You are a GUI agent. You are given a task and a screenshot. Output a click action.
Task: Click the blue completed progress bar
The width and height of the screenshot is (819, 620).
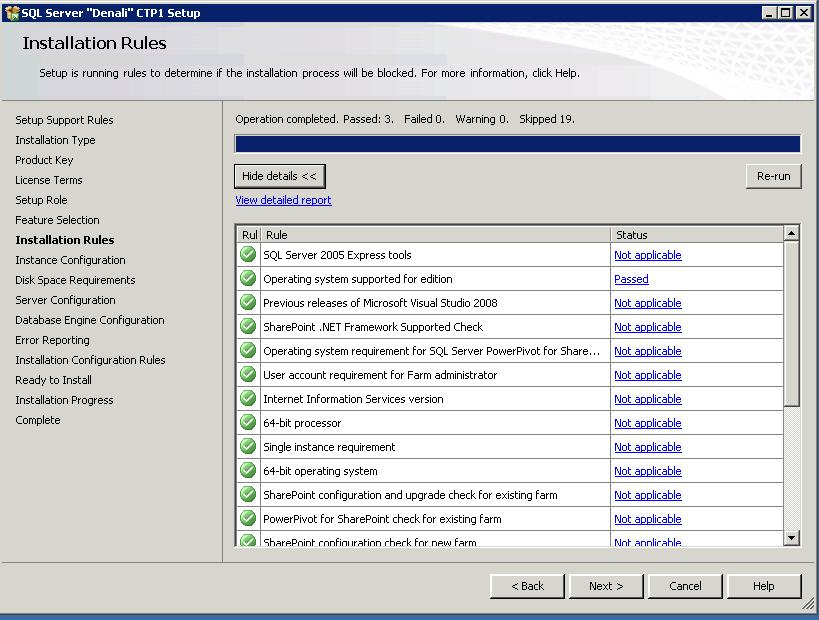(517, 144)
